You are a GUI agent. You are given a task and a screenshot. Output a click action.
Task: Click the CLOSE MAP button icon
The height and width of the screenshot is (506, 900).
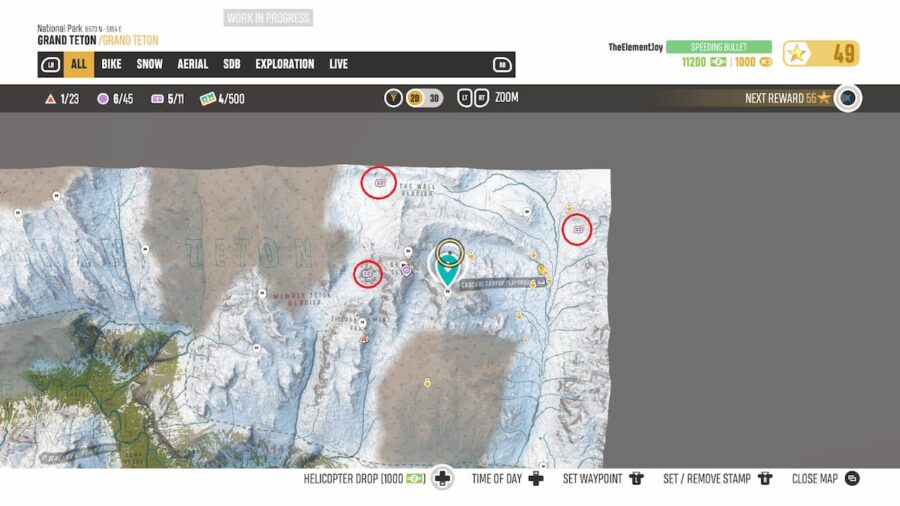(852, 478)
